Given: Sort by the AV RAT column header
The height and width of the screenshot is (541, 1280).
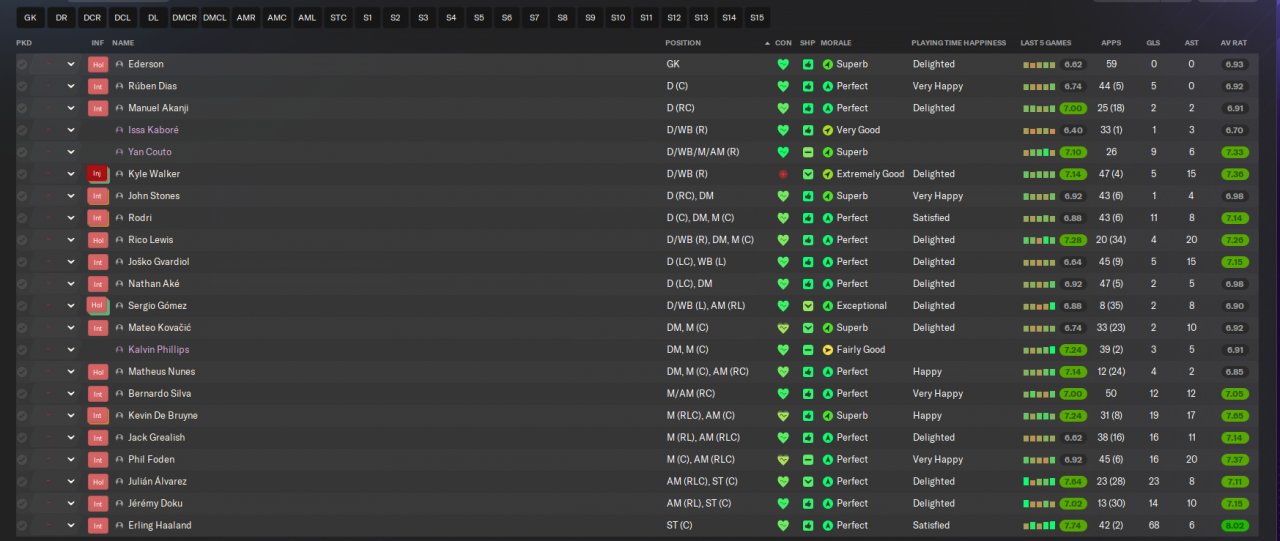Looking at the screenshot, I should (1234, 43).
